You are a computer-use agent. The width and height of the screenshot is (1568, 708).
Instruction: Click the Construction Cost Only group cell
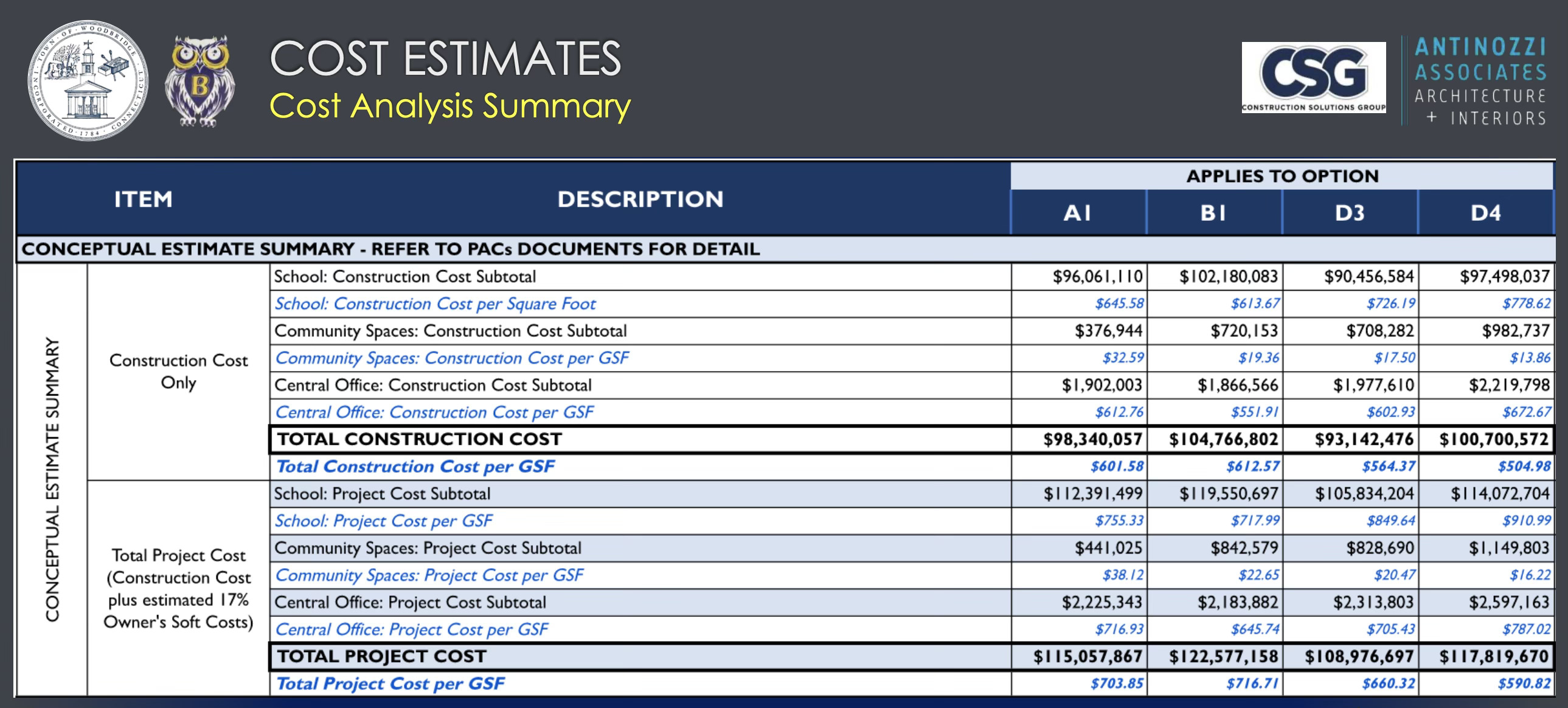(x=178, y=372)
